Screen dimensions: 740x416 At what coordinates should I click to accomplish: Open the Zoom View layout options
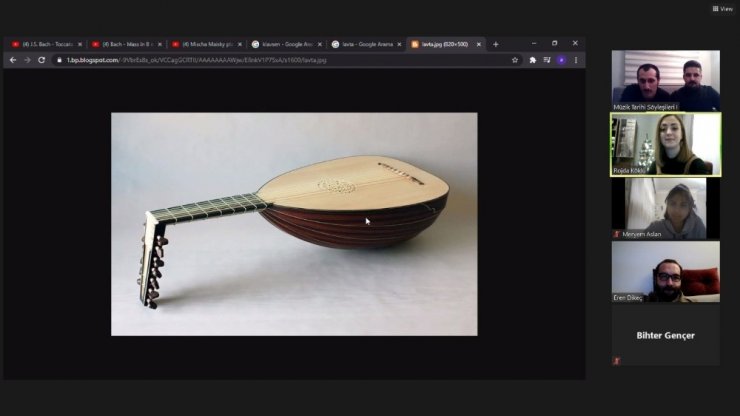[721, 8]
